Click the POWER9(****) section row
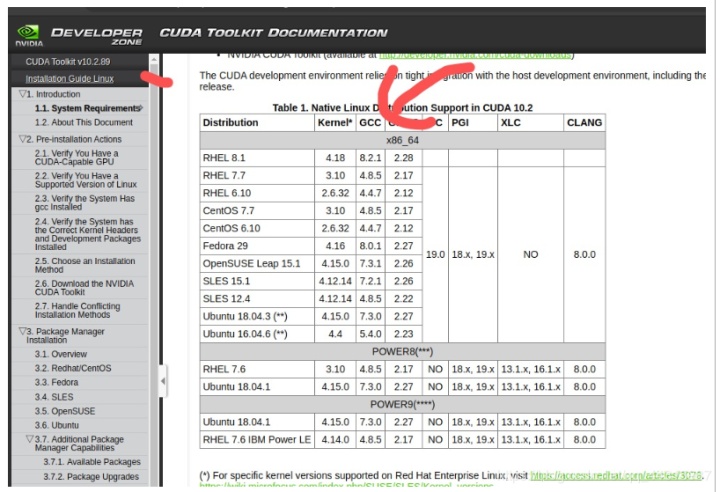Screen dimensions: 720x492 (403, 405)
